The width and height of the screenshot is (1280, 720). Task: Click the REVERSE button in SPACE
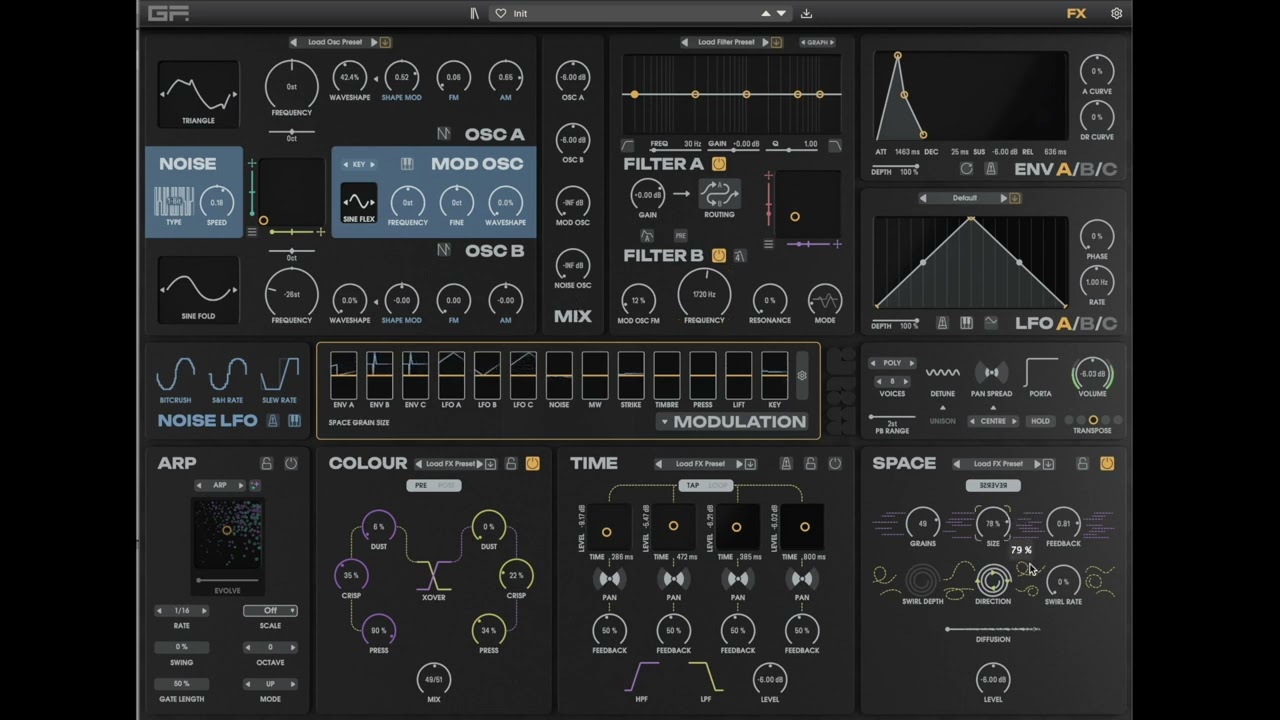point(993,486)
